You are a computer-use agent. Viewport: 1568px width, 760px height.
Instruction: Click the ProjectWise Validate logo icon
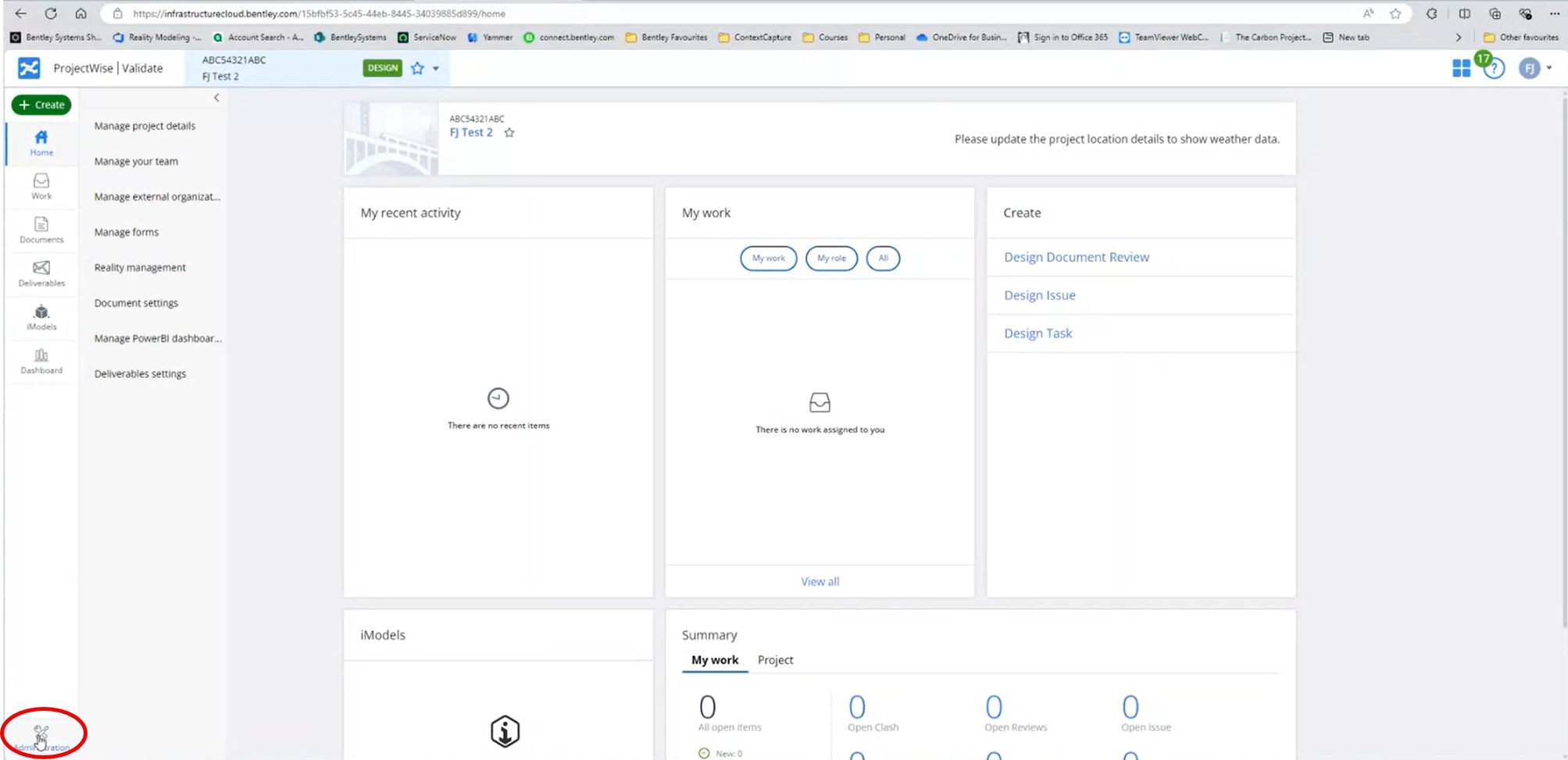coord(29,68)
